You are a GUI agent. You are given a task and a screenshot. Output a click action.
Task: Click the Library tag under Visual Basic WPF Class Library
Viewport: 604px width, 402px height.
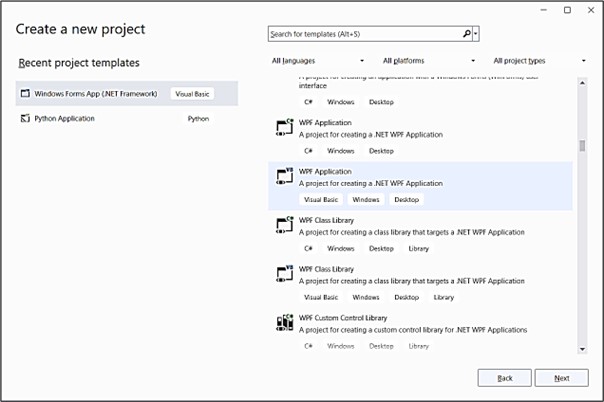pyautogui.click(x=444, y=297)
